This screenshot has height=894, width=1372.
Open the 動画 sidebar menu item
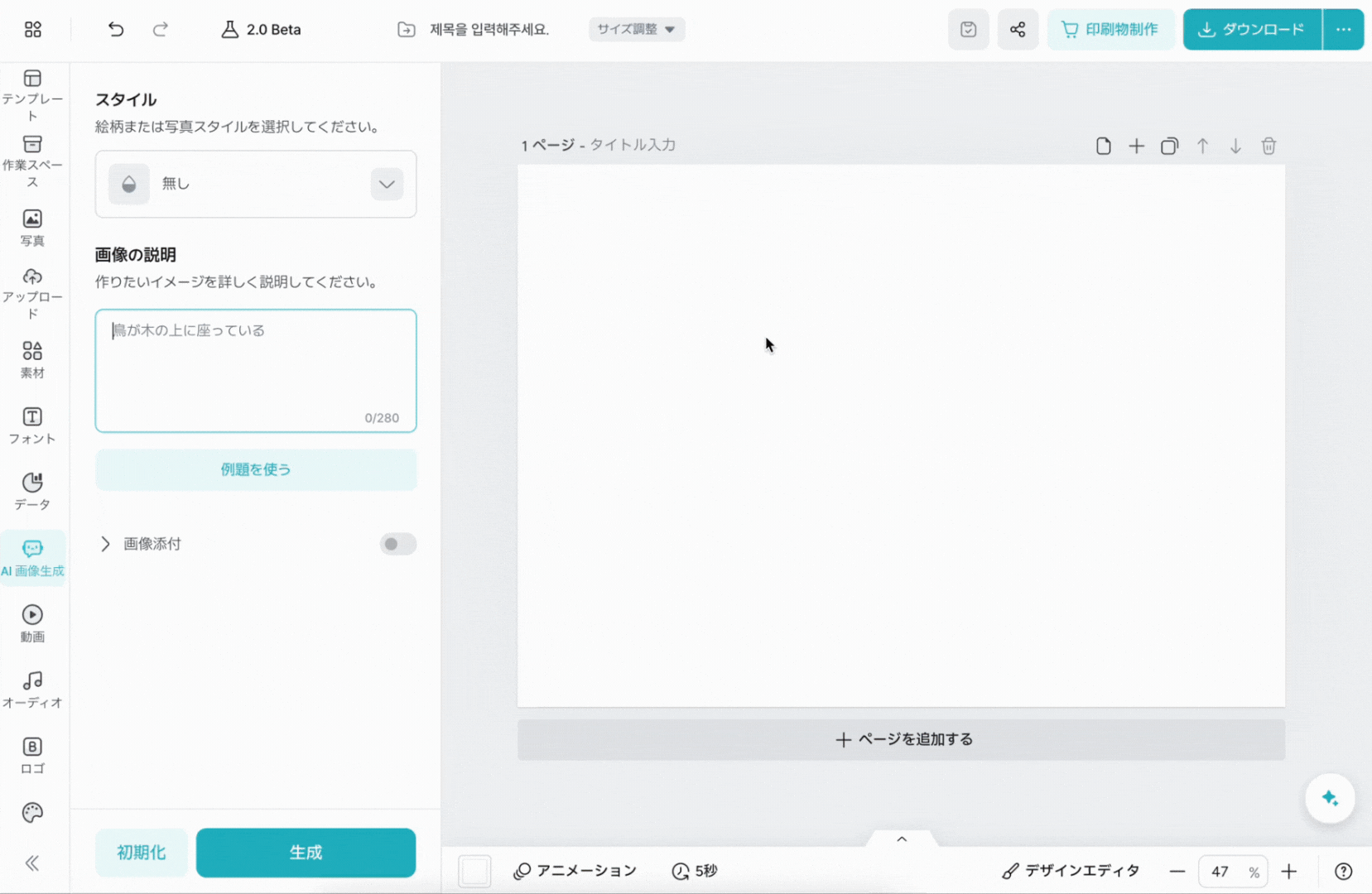point(32,622)
